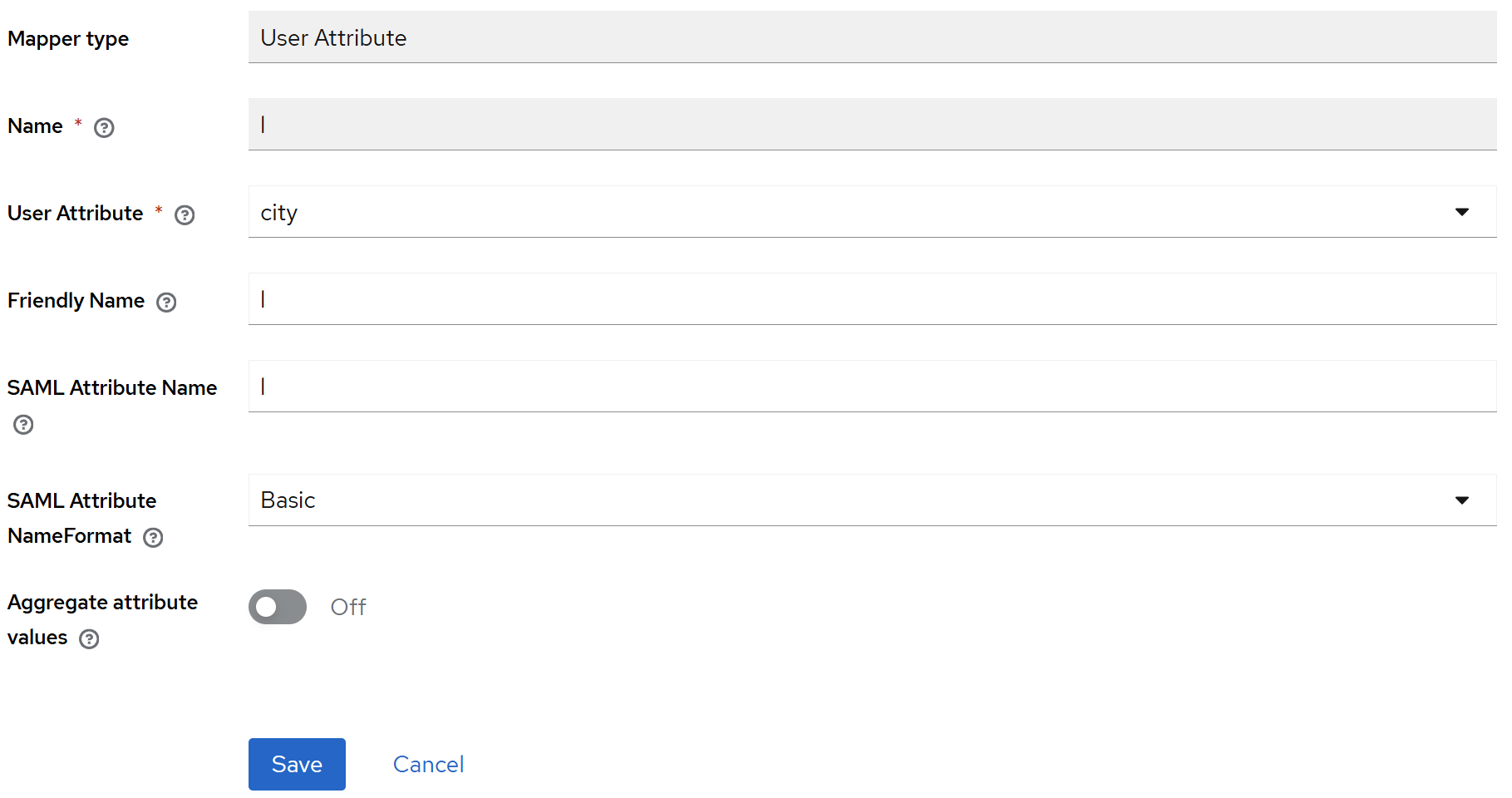Expand the User Attribute city dropdown arrow
The width and height of the screenshot is (1512, 798).
[x=1462, y=212]
